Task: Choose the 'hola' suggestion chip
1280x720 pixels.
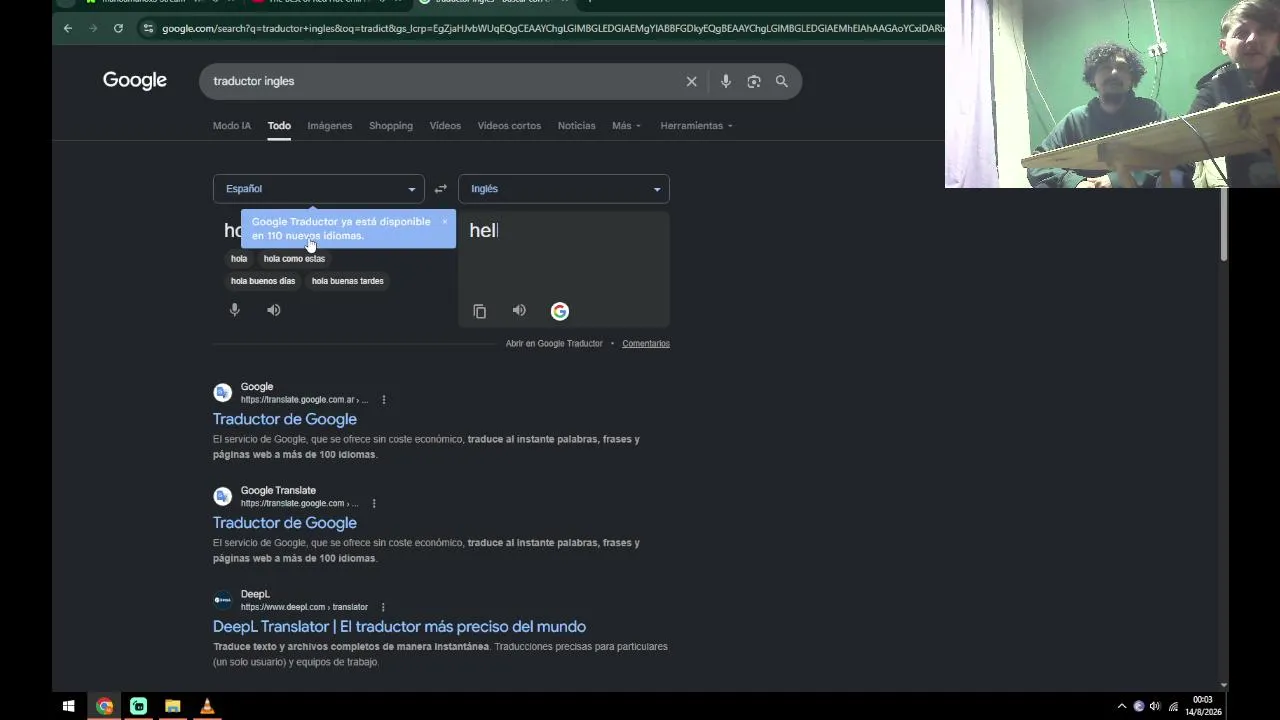Action: (239, 259)
